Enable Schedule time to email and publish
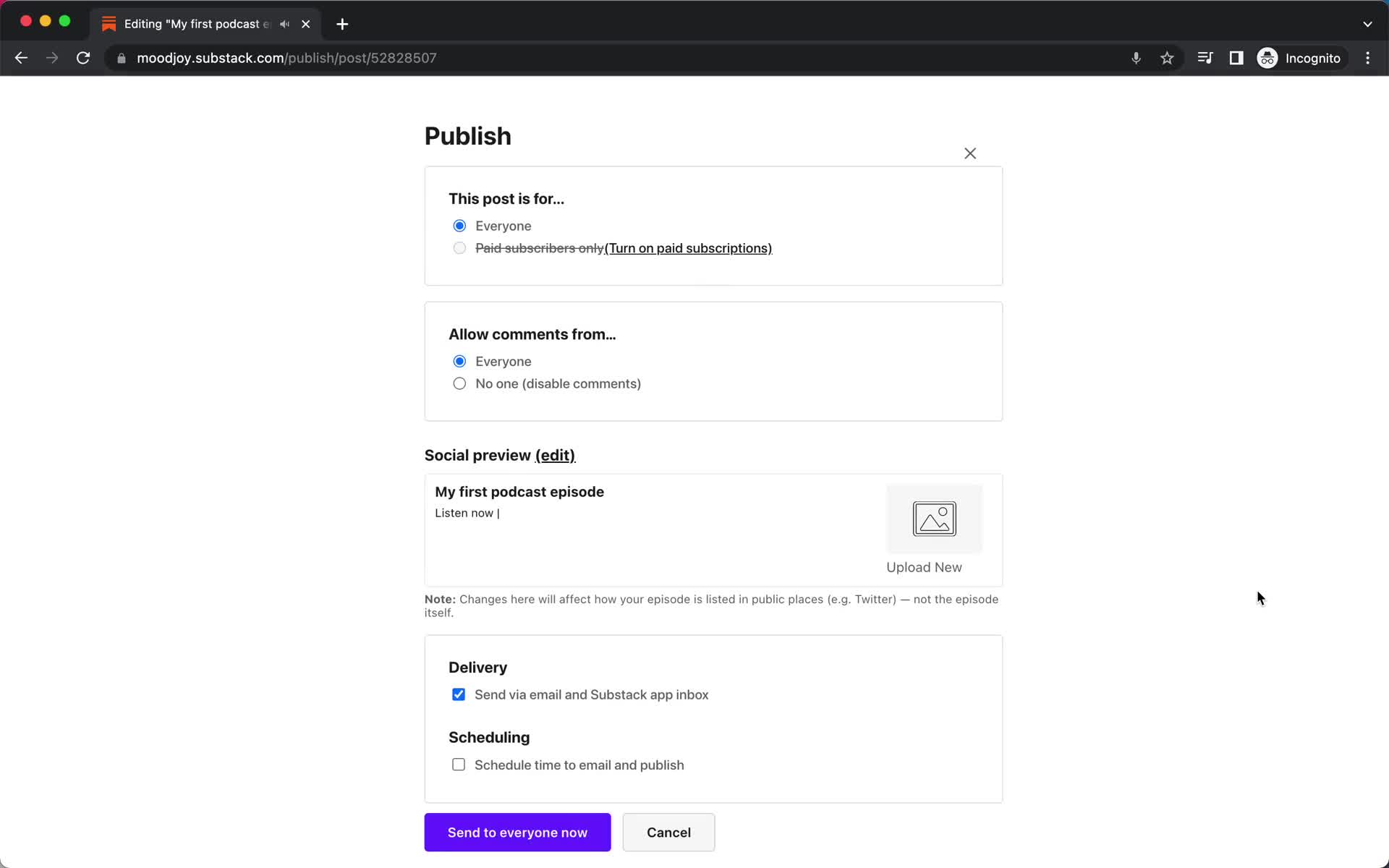Viewport: 1389px width, 868px height. click(458, 764)
